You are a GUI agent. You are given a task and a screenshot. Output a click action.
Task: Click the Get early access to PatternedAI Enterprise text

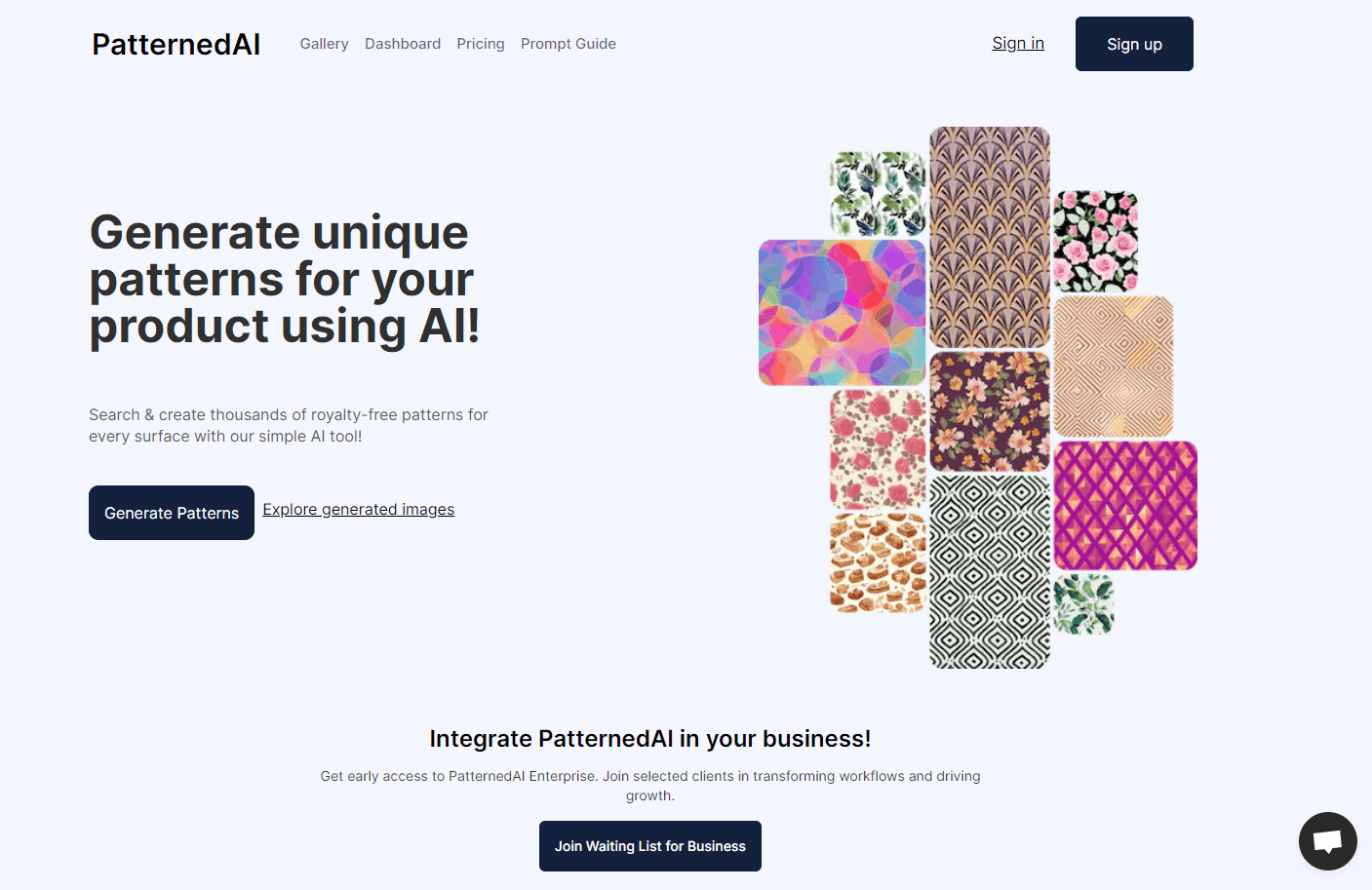click(x=650, y=786)
